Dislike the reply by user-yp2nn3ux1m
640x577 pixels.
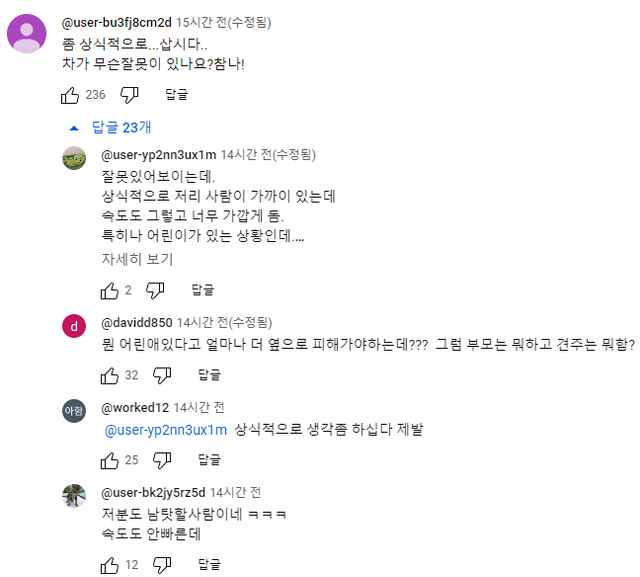(x=155, y=290)
